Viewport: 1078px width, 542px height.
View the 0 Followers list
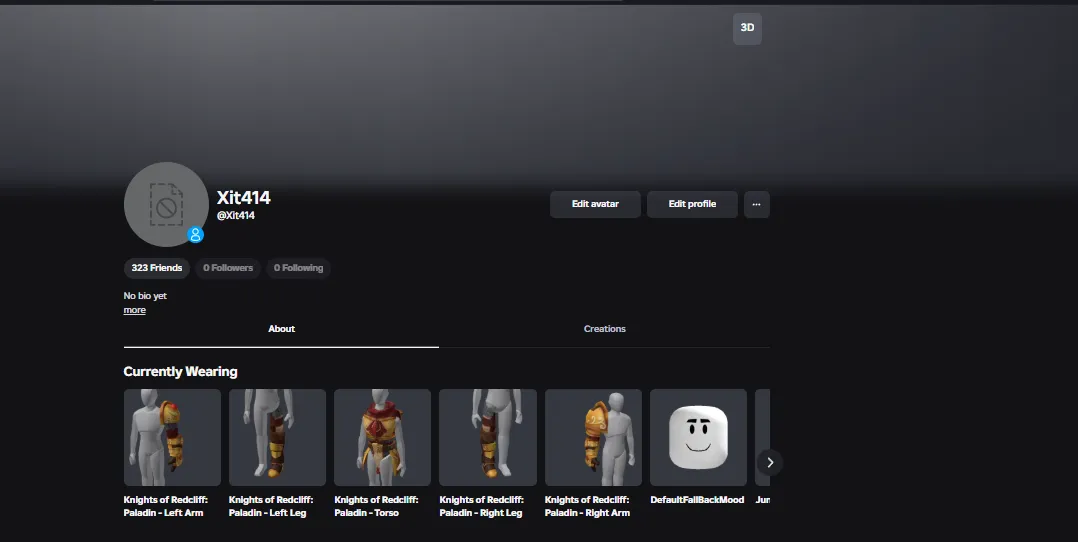228,268
